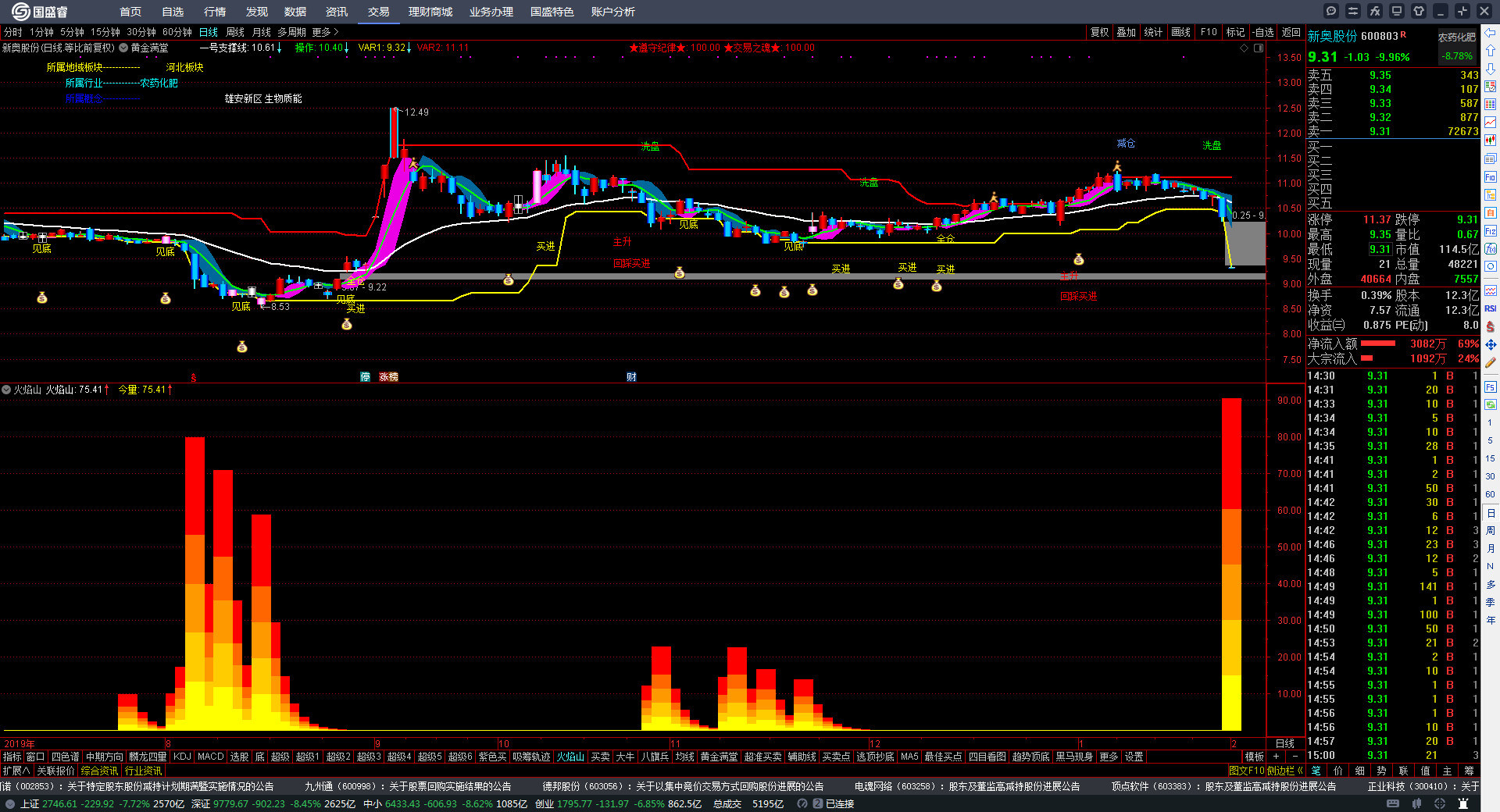Switch to 周线 weekly chart tab

[235, 32]
